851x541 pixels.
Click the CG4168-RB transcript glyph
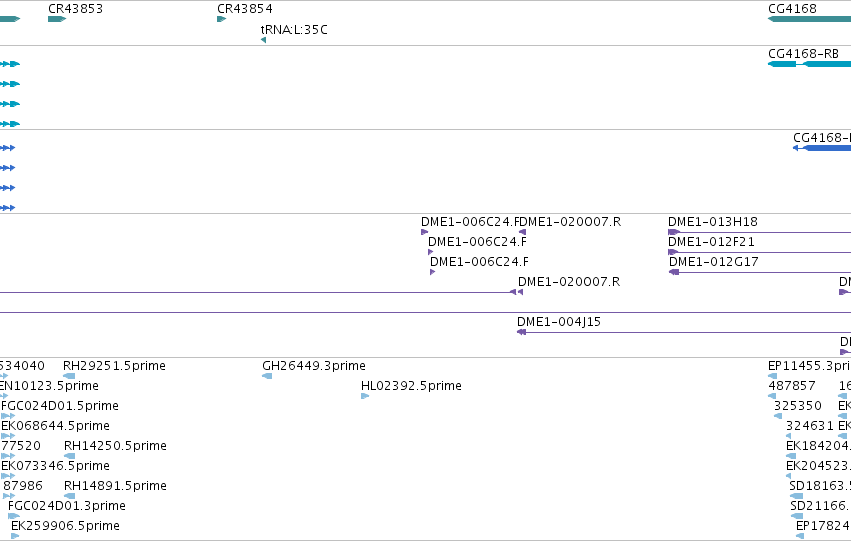(809, 64)
